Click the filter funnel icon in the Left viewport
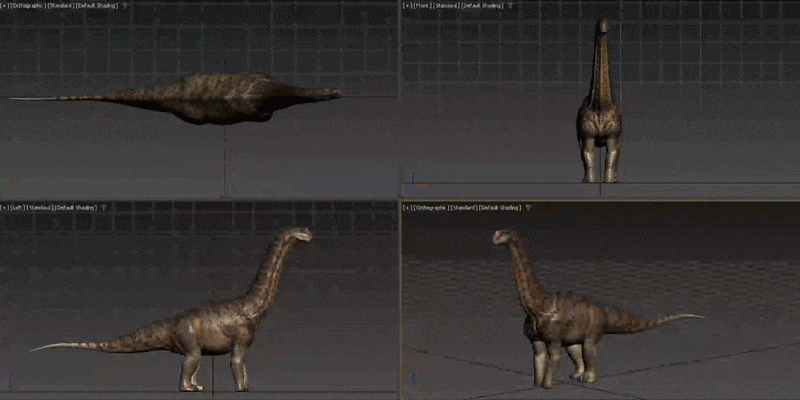 104,208
